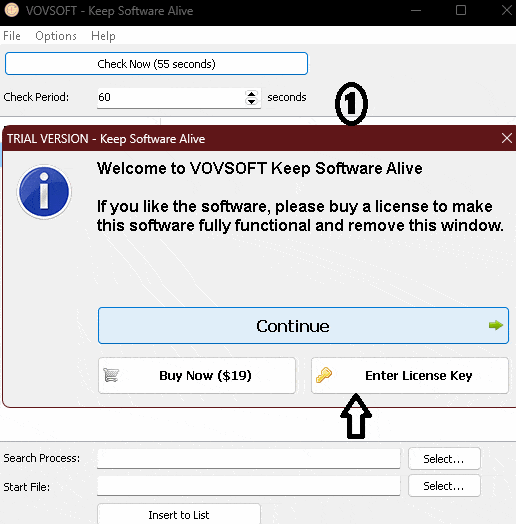This screenshot has width=529, height=524.
Task: Click Buy Now ($19) button
Action: click(x=197, y=376)
